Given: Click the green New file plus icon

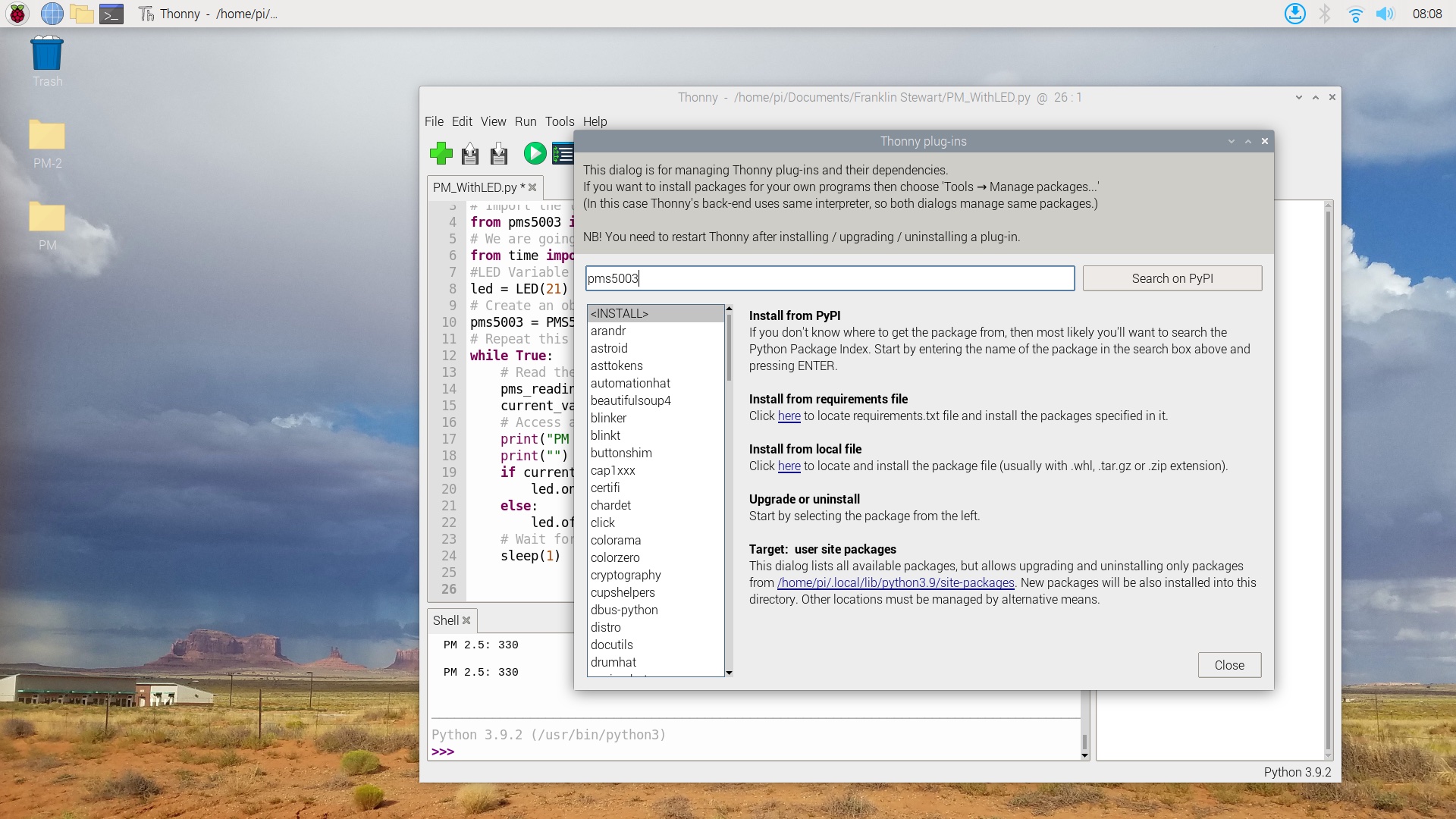Looking at the screenshot, I should (x=441, y=154).
